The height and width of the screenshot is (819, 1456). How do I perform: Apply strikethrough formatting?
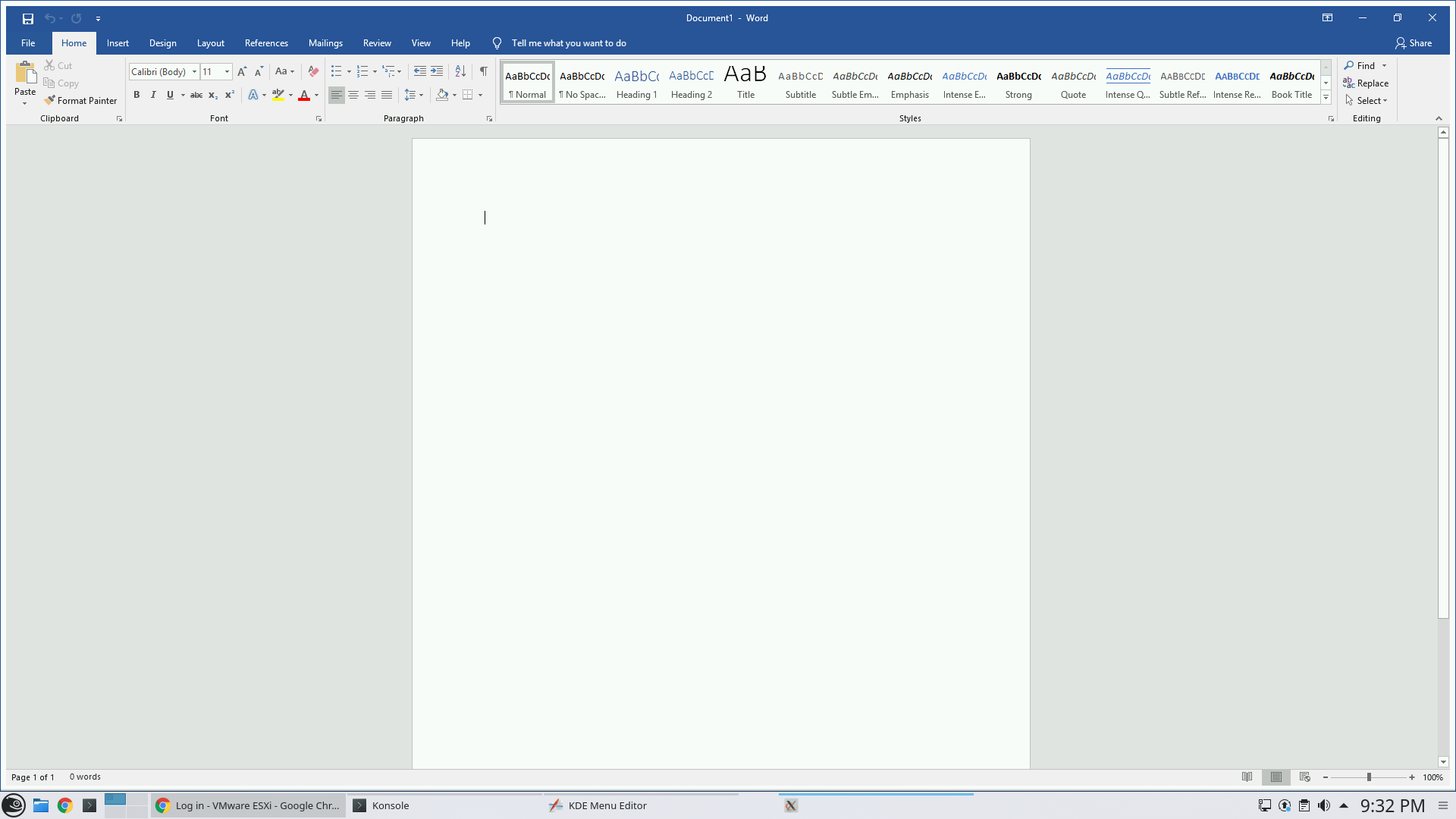click(x=196, y=96)
